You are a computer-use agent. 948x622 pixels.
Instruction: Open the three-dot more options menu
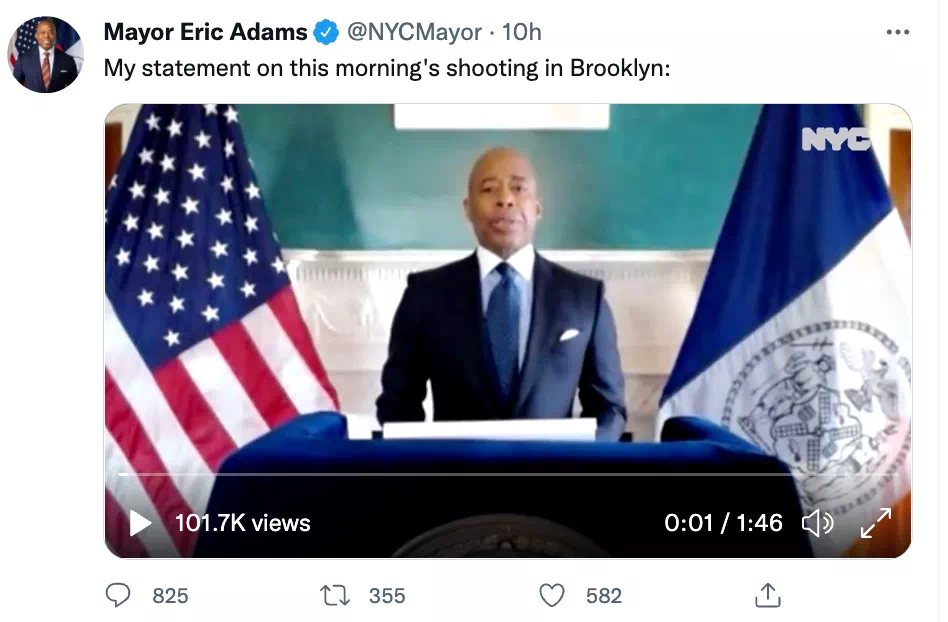coord(898,32)
